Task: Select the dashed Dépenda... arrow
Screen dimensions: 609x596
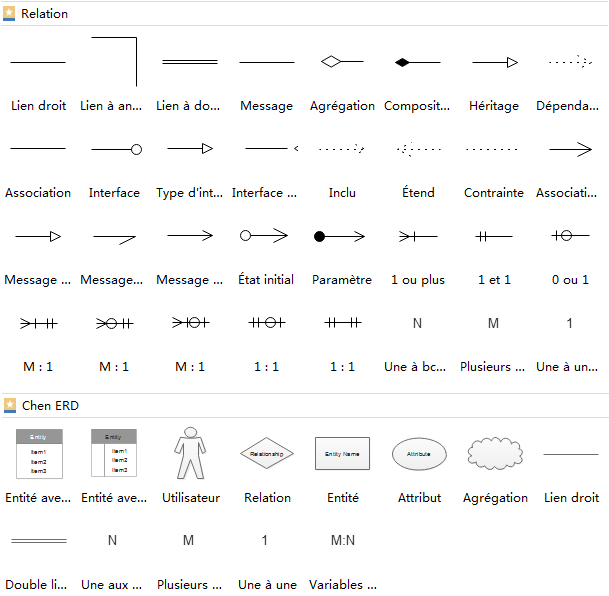Action: click(x=570, y=61)
